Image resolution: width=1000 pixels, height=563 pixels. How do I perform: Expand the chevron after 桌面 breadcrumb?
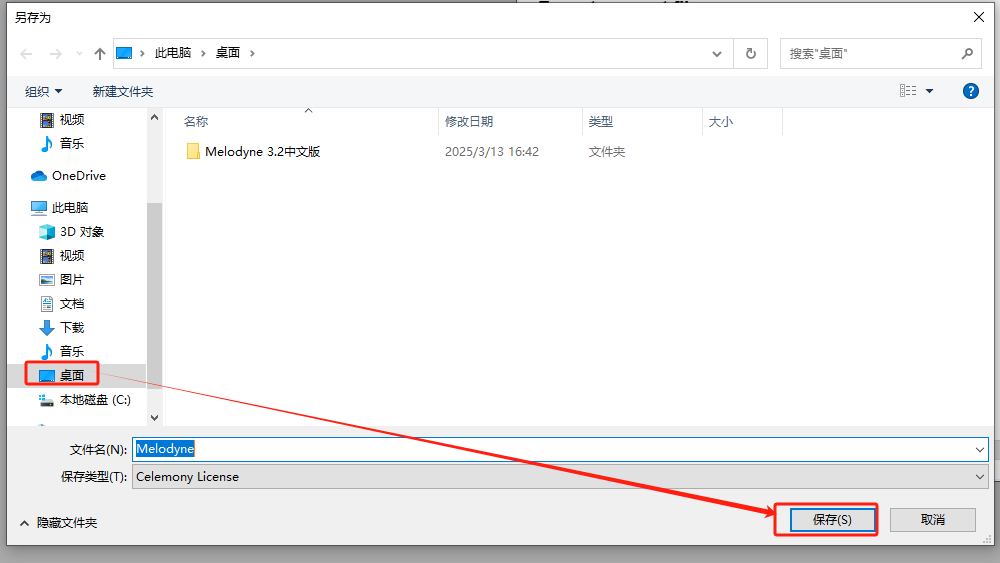[253, 54]
